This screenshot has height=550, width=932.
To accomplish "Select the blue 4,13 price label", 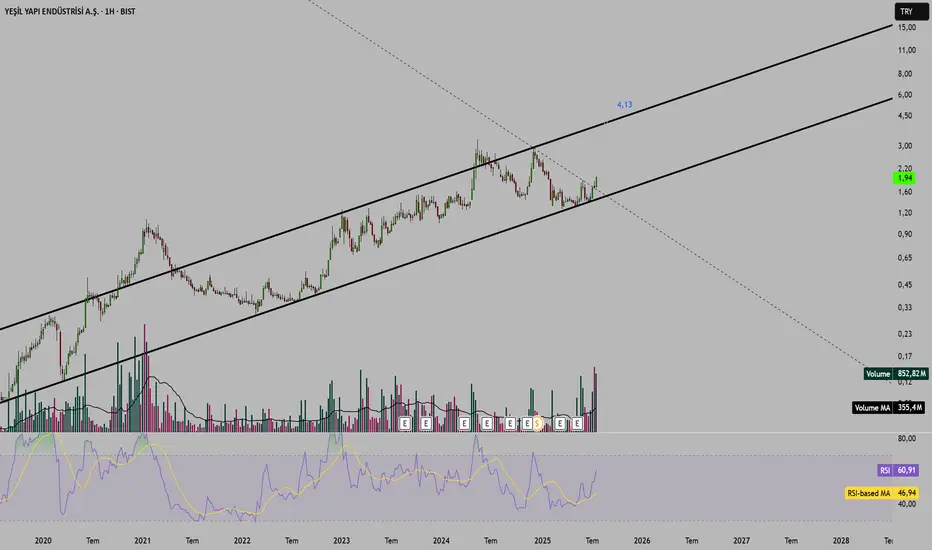I will (624, 105).
